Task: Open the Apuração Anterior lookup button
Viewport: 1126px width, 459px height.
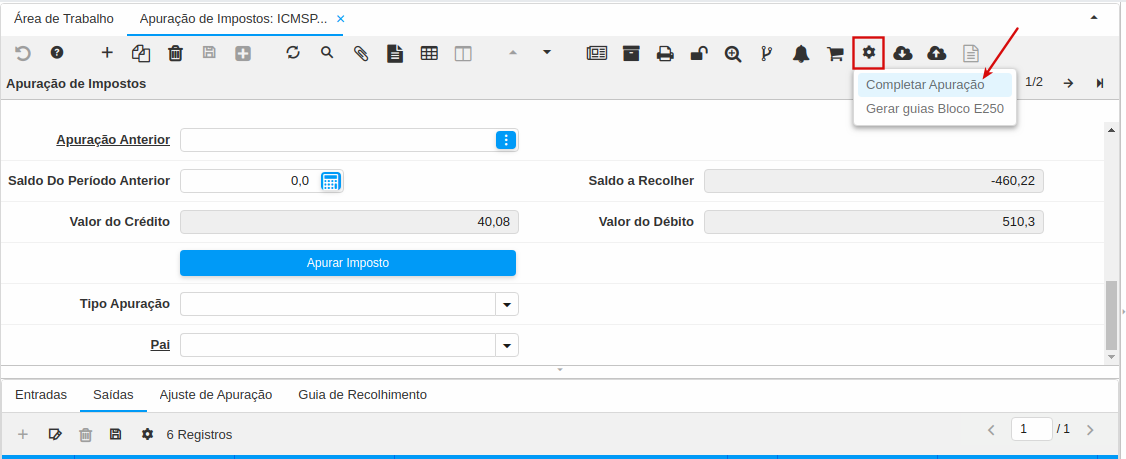Action: [x=506, y=140]
